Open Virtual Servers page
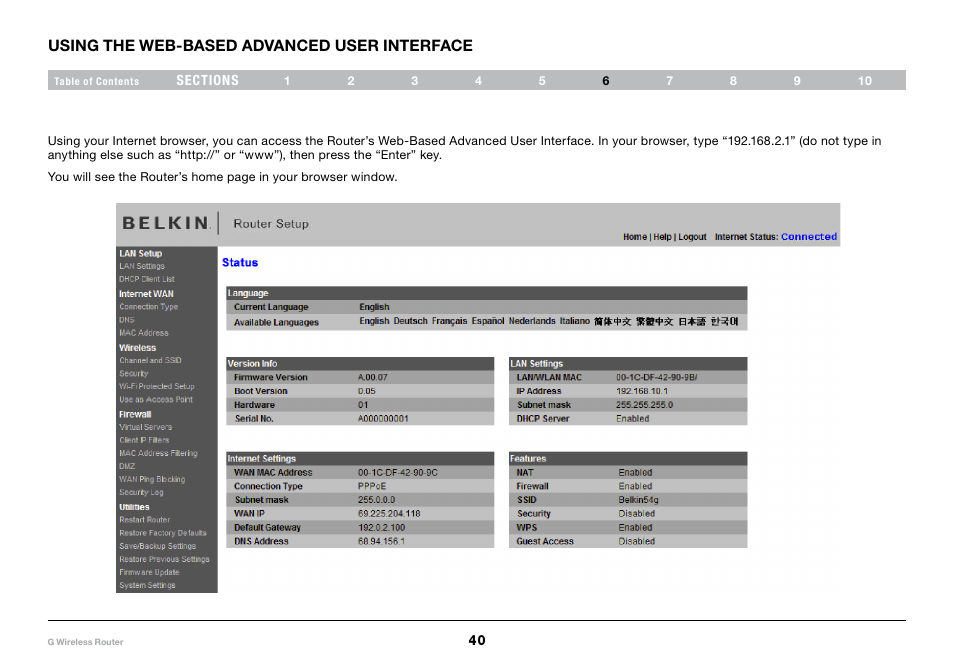This screenshot has width=954, height=668. [x=145, y=427]
